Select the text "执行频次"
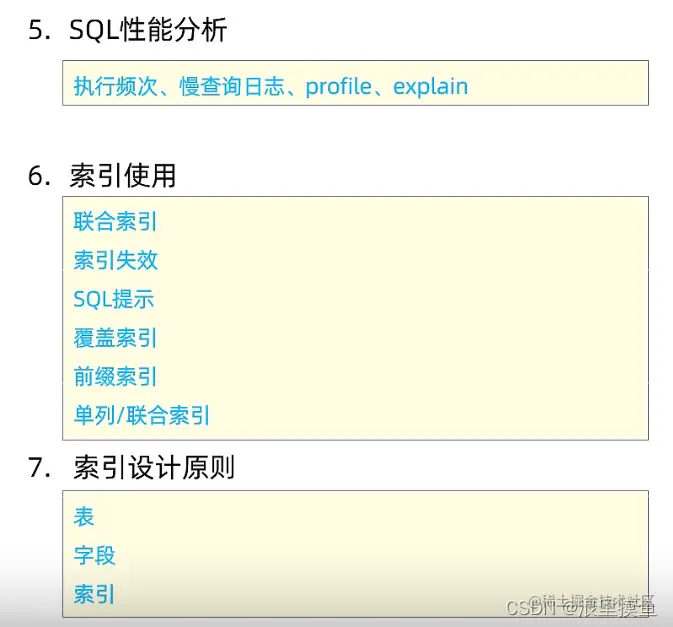Image resolution: width=673 pixels, height=627 pixels. (115, 86)
